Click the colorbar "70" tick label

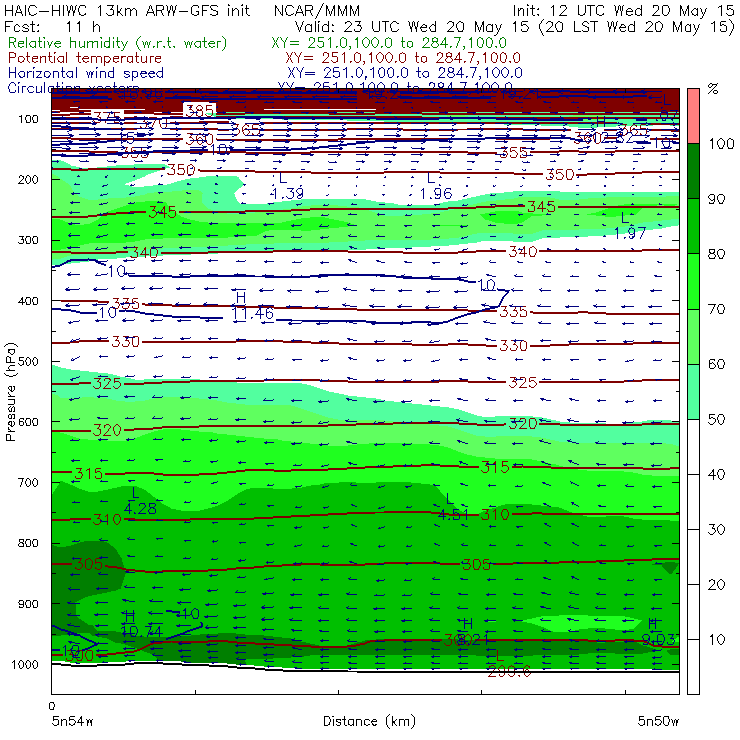[x=716, y=310]
